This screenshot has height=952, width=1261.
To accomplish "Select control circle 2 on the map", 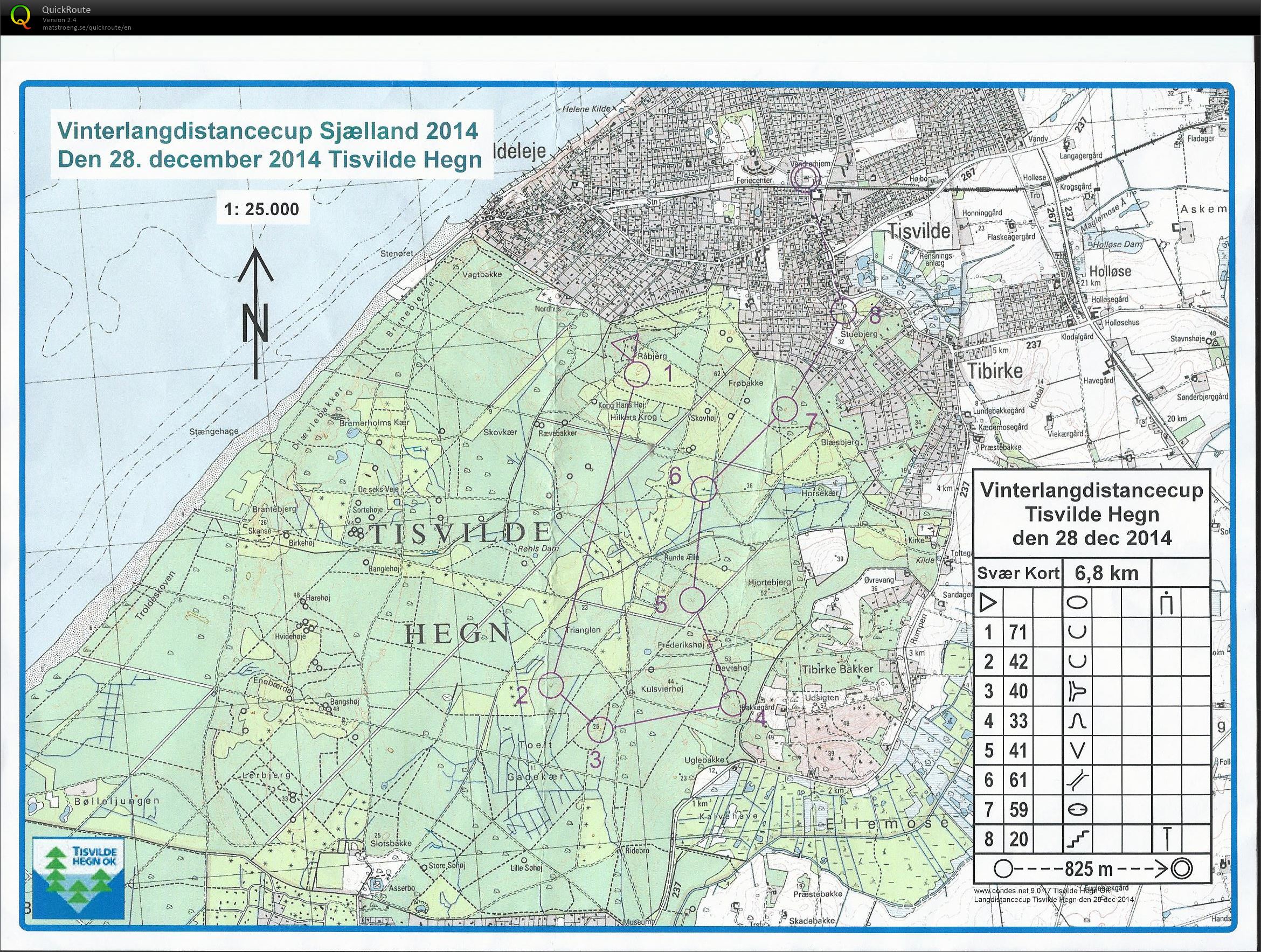I will (551, 685).
